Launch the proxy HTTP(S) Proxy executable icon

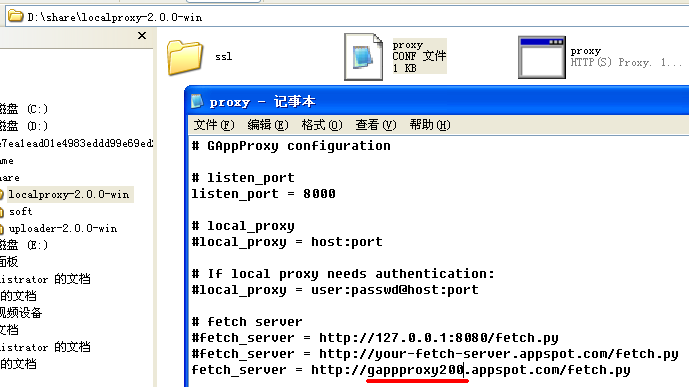pos(542,57)
